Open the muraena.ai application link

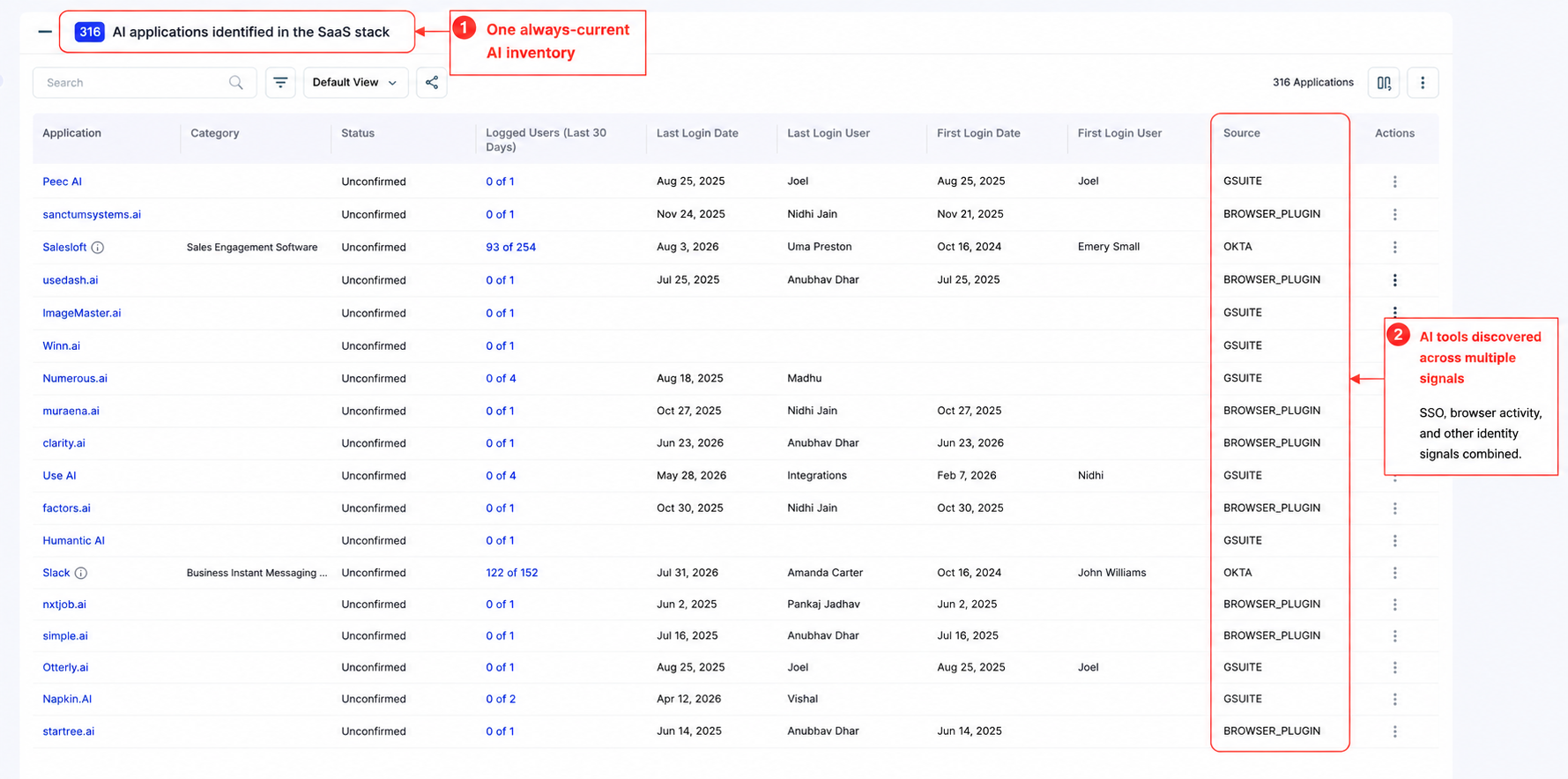coord(71,412)
